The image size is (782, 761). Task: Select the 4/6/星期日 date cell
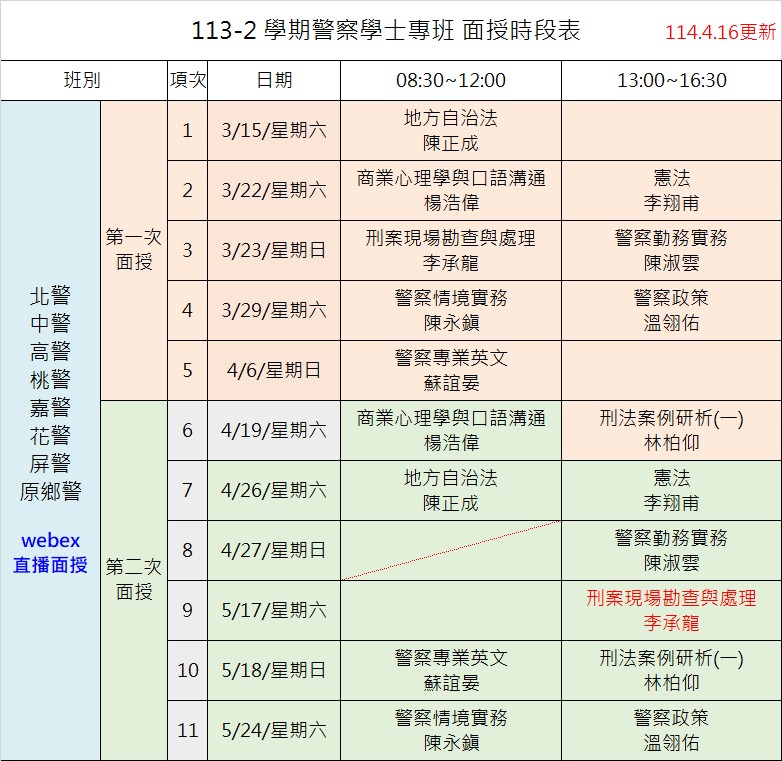click(x=274, y=371)
